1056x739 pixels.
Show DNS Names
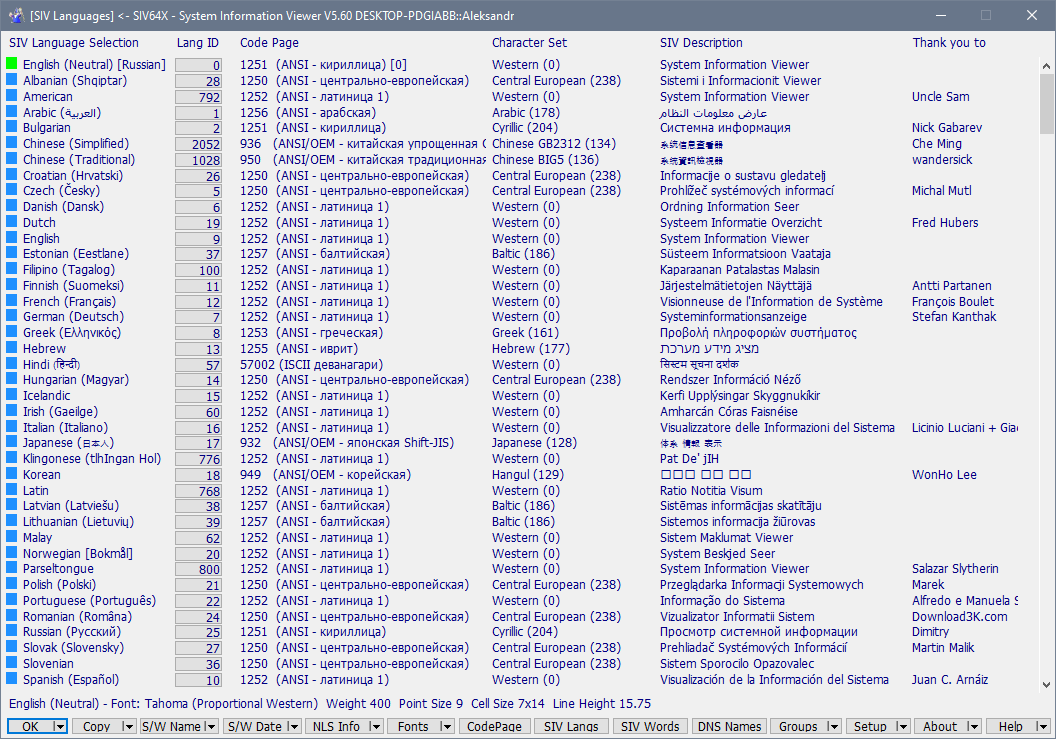pyautogui.click(x=729, y=726)
